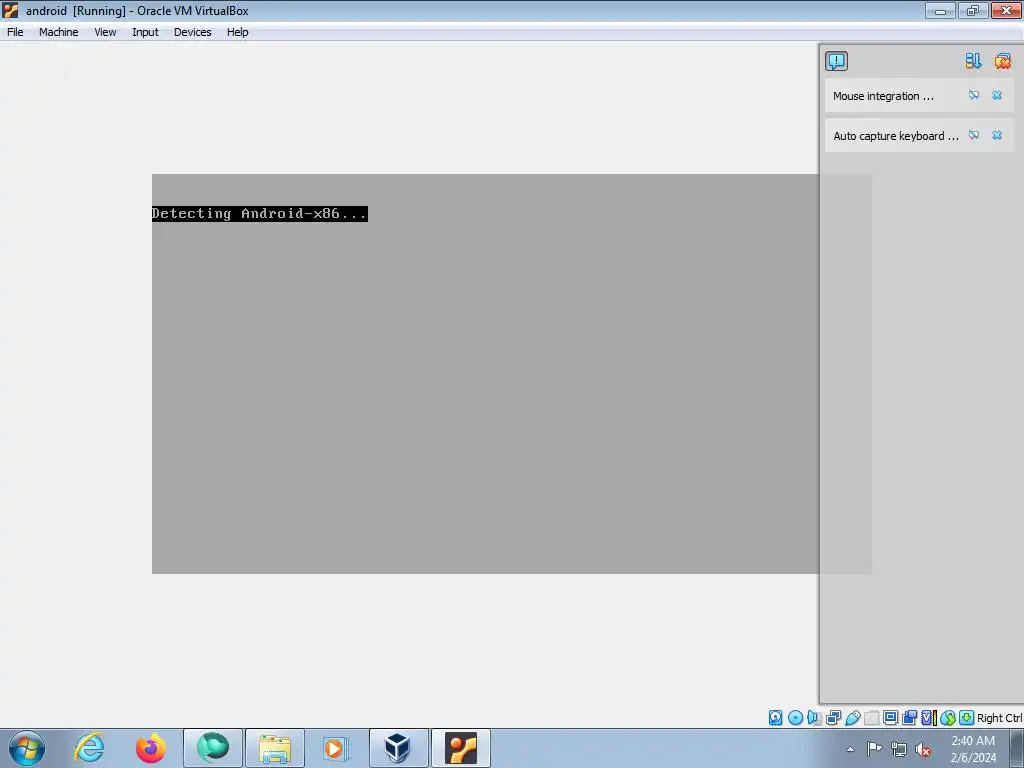The image size is (1024, 768).
Task: Open the Windows Start menu
Action: 27,748
